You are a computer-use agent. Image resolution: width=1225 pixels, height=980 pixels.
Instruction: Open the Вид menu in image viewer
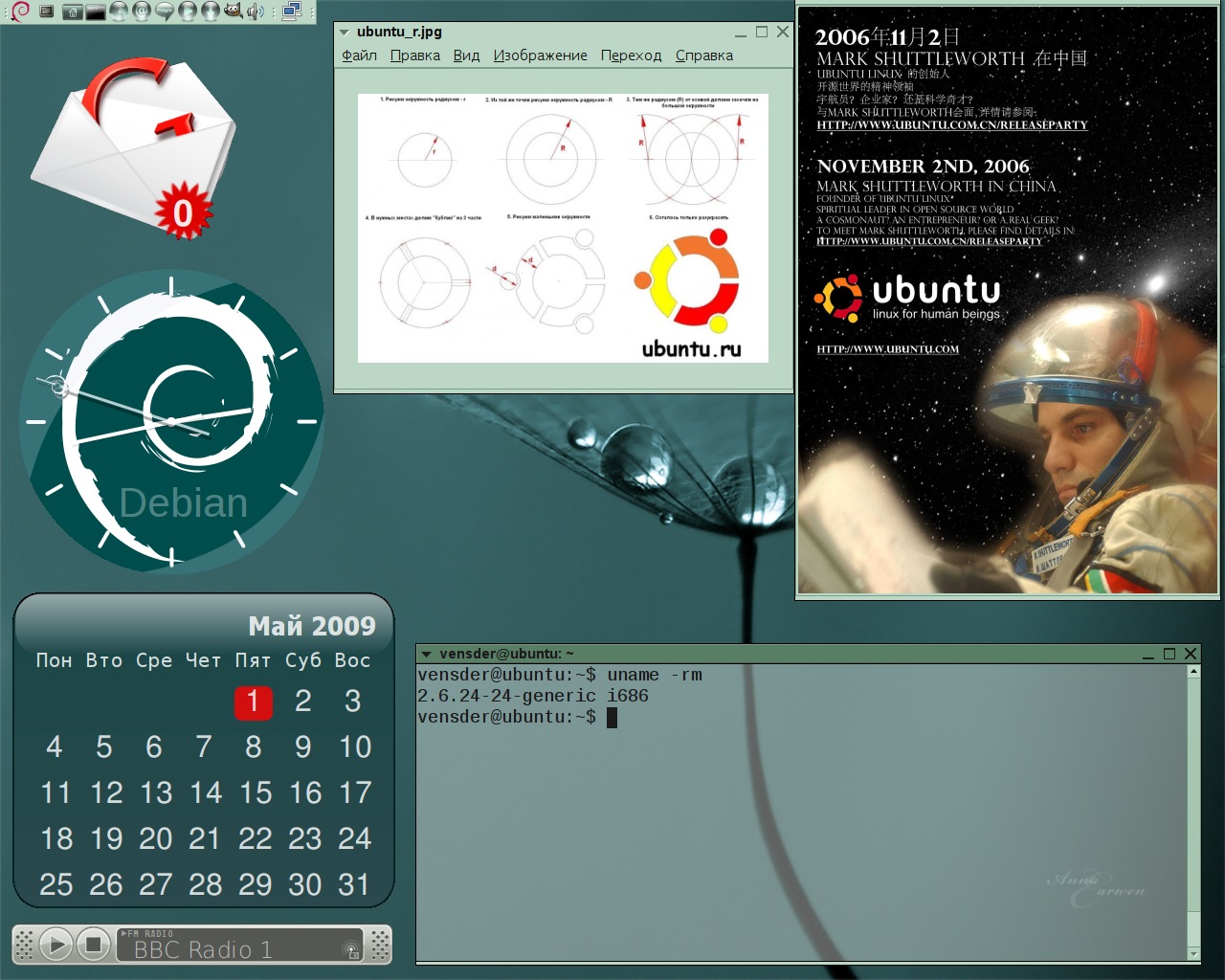point(466,56)
